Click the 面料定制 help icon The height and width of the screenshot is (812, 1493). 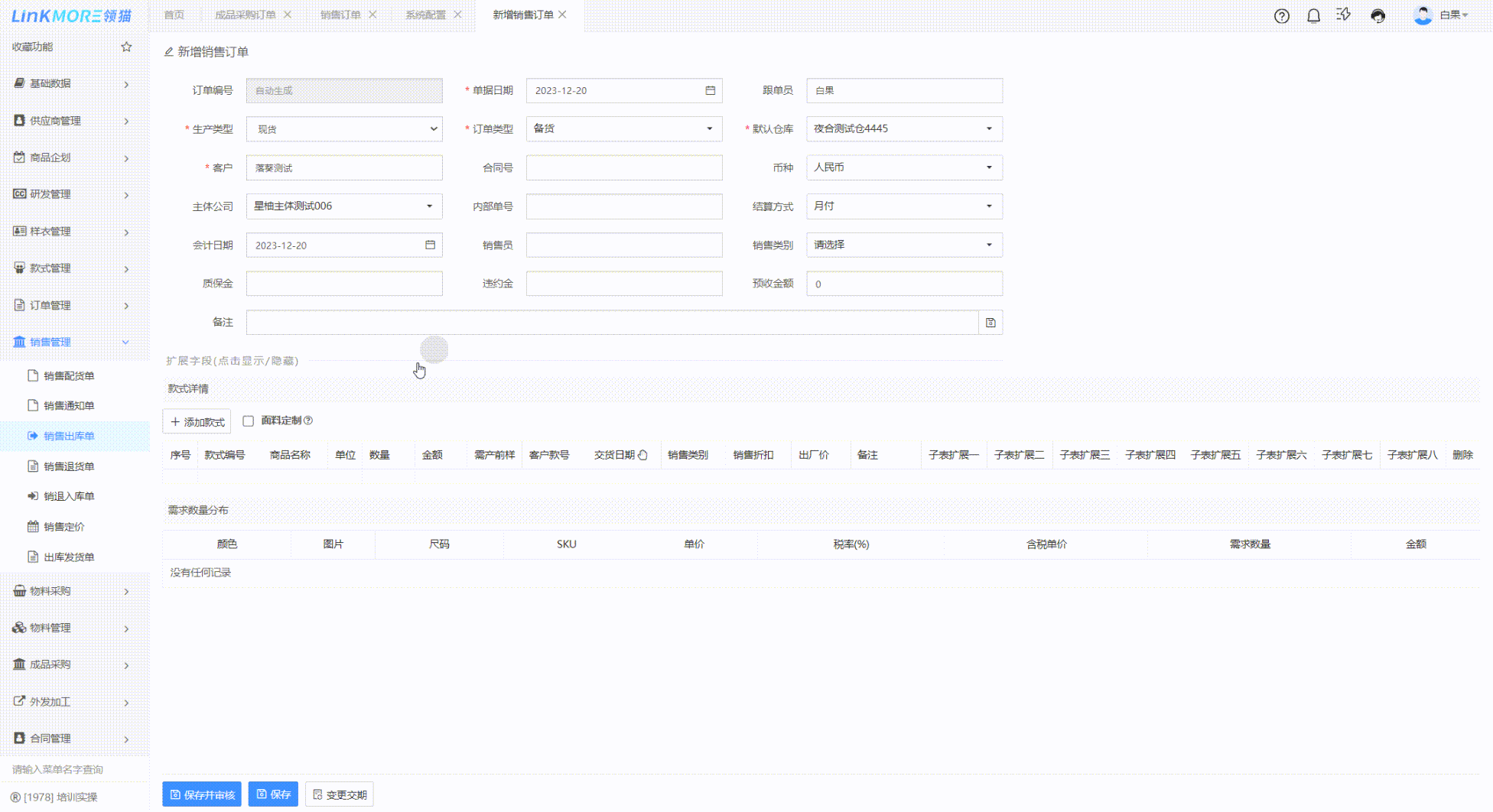(x=308, y=421)
